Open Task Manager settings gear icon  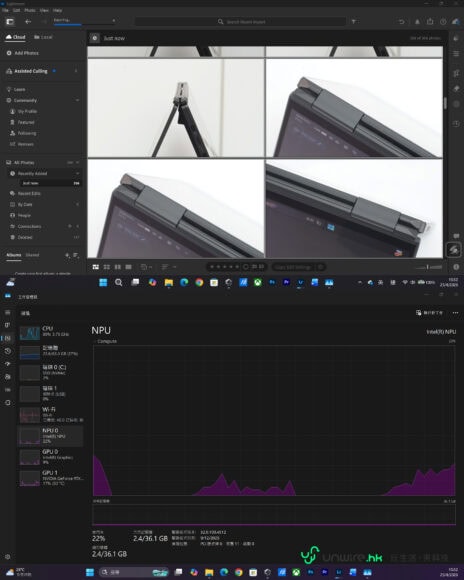pos(7,556)
